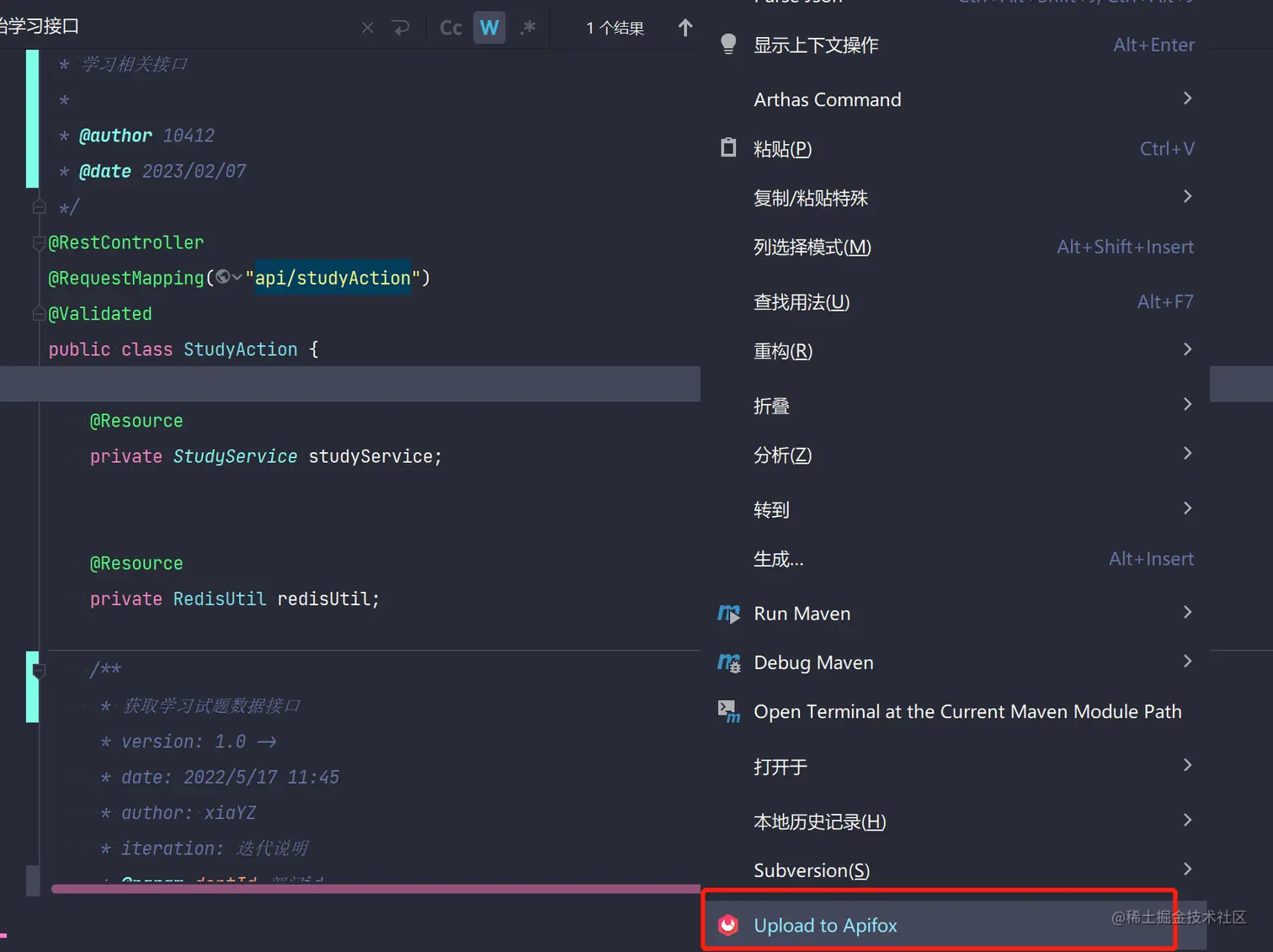This screenshot has height=952, width=1273.
Task: Click the StudyAction class name
Action: click(241, 349)
